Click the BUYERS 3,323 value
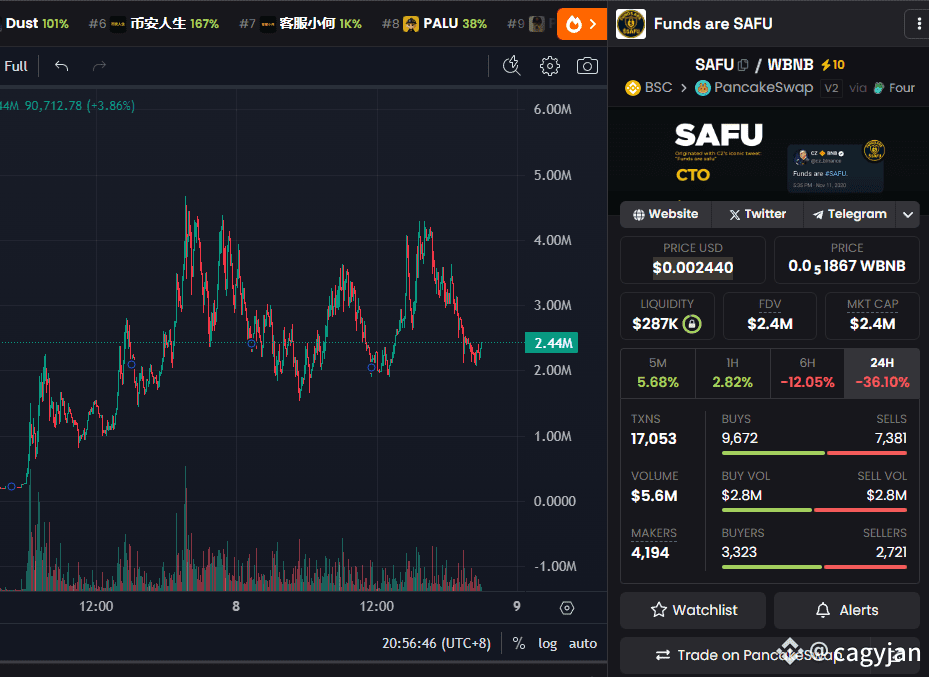Screen dimensions: 929x677 point(739,552)
